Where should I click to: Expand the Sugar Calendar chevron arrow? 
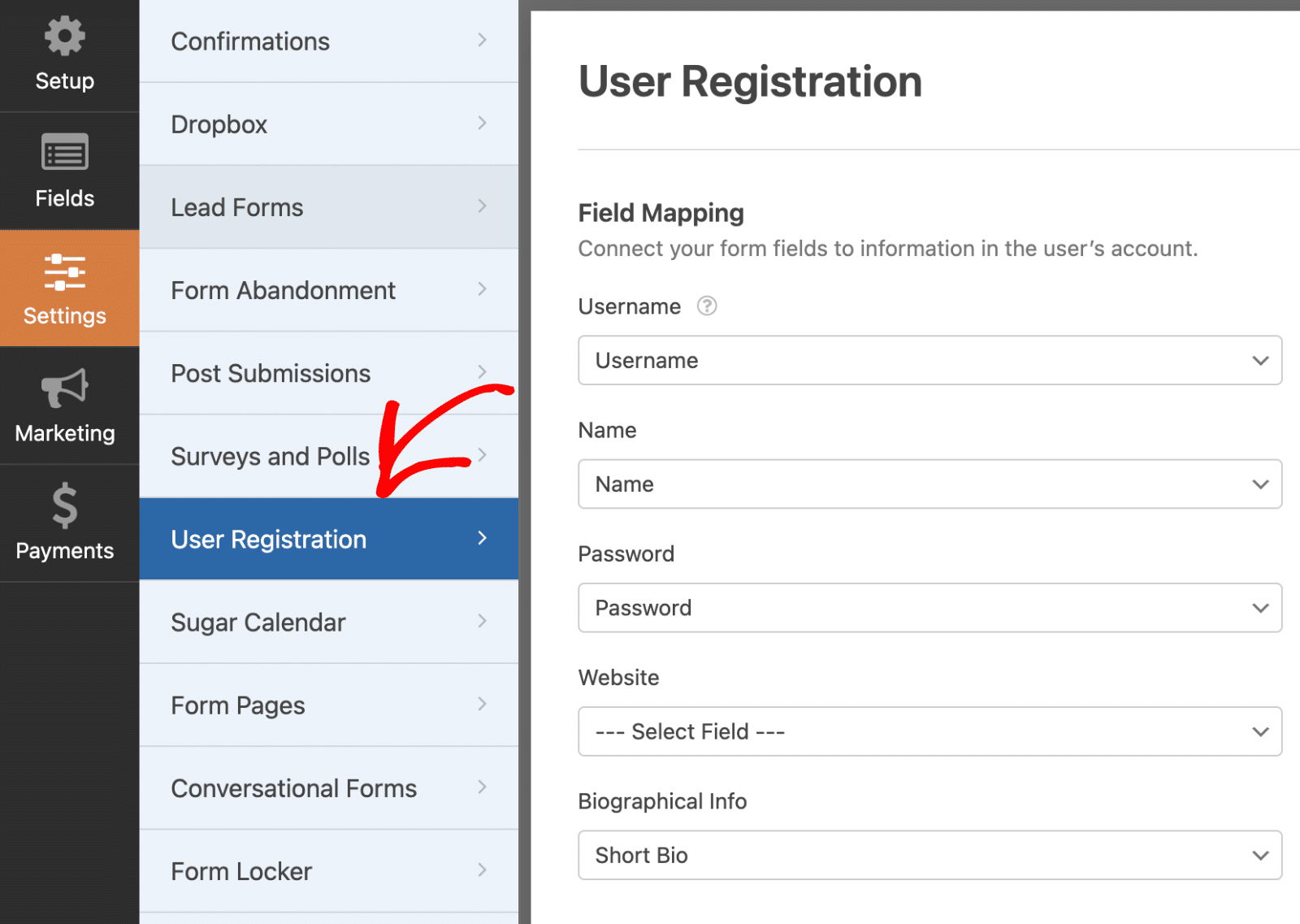(x=483, y=620)
